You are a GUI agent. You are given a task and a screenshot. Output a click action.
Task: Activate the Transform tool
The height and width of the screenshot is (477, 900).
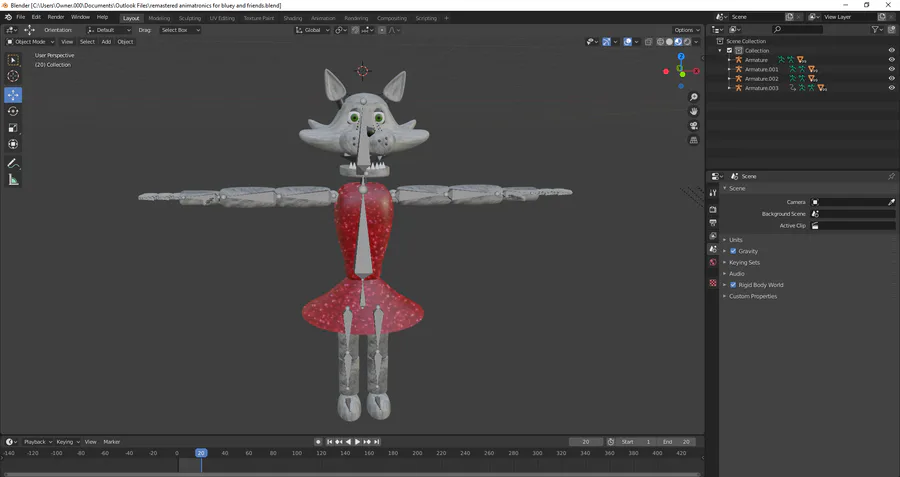(x=13, y=145)
